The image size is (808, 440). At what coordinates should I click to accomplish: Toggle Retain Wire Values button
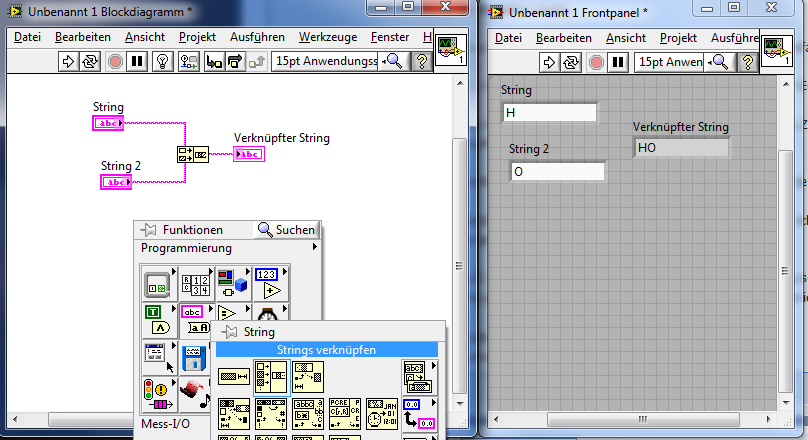click(188, 62)
